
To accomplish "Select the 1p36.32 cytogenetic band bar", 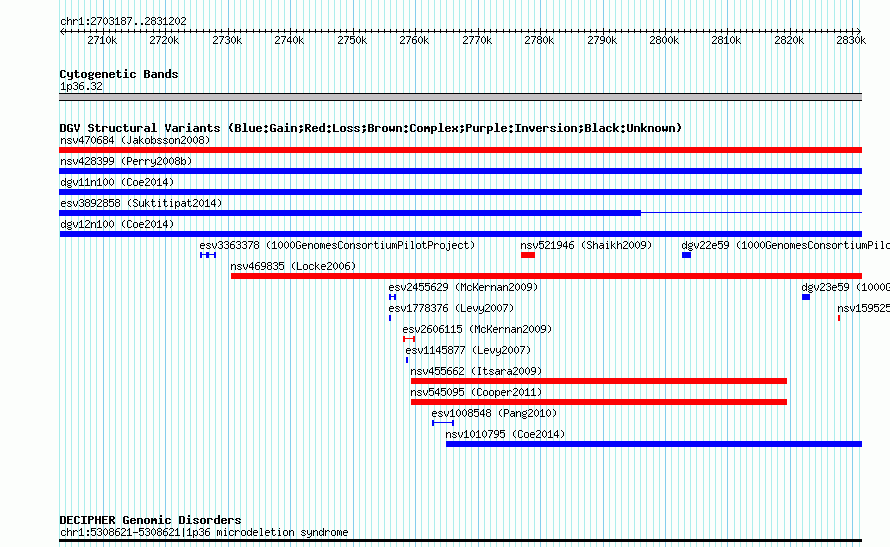I will (460, 98).
